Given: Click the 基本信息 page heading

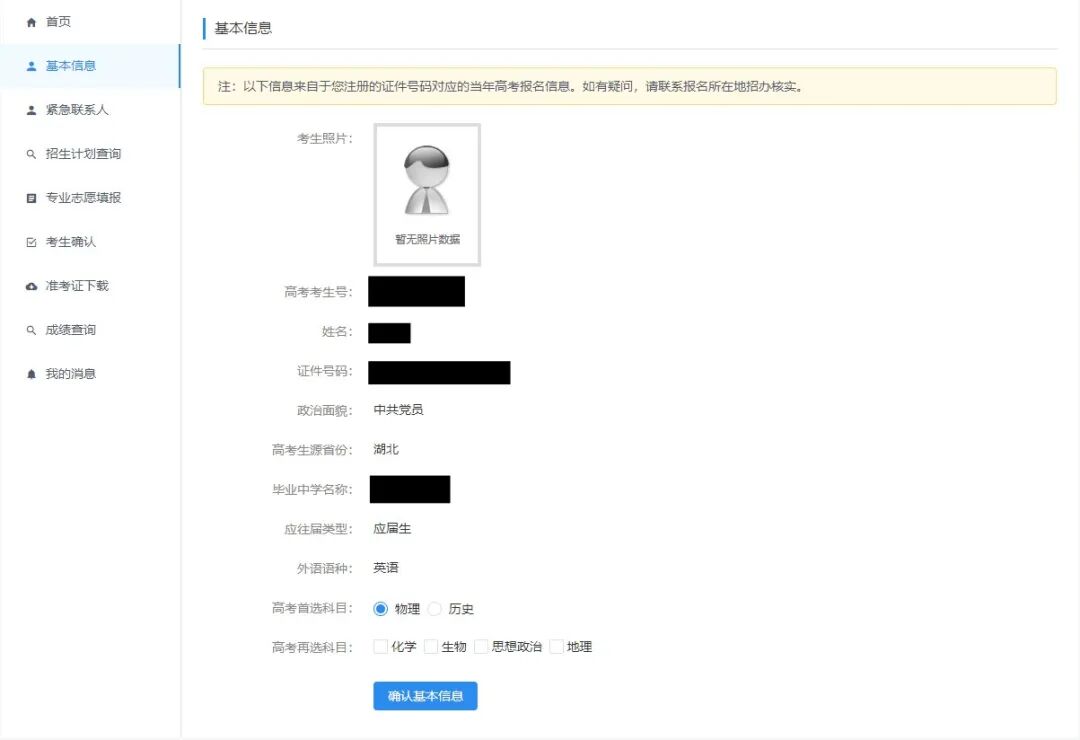Looking at the screenshot, I should tap(243, 28).
